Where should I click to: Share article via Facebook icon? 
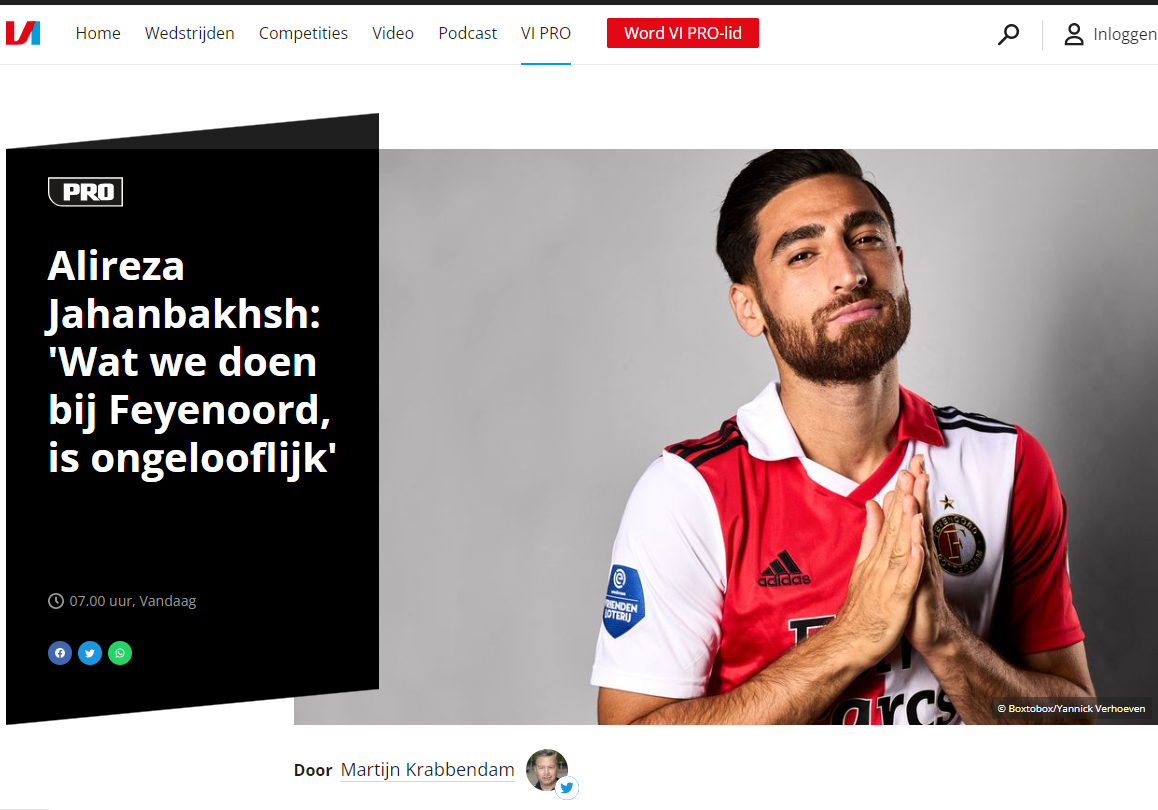[60, 653]
